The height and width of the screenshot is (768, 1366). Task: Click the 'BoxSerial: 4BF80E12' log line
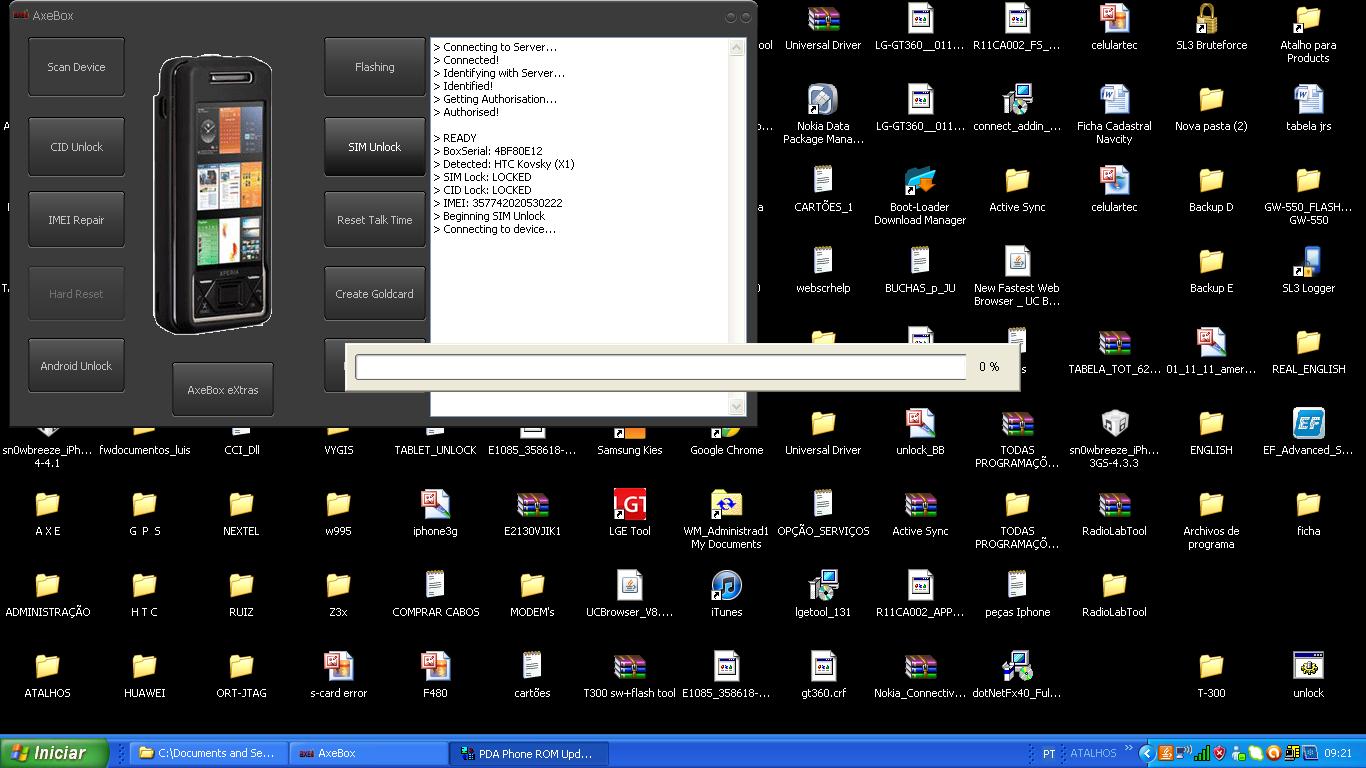(488, 151)
